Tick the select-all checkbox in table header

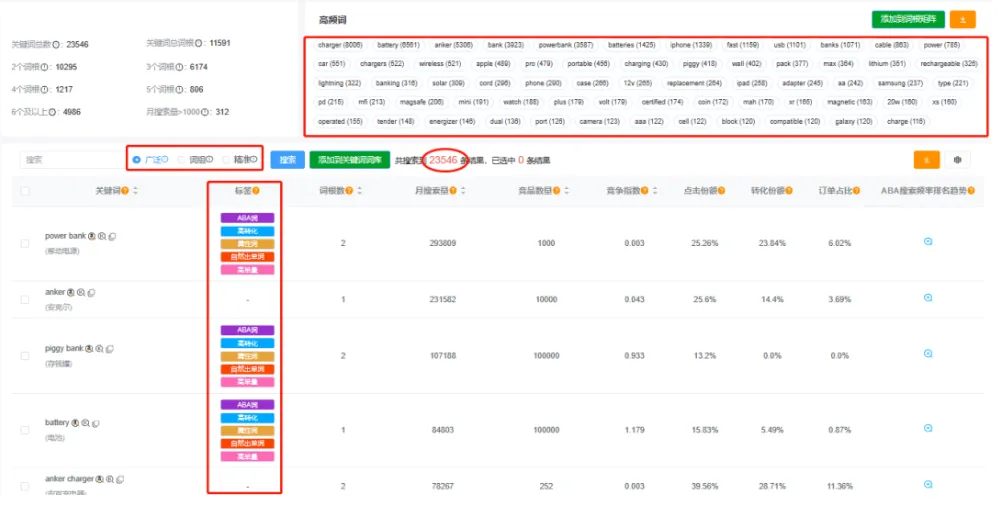pyautogui.click(x=25, y=191)
